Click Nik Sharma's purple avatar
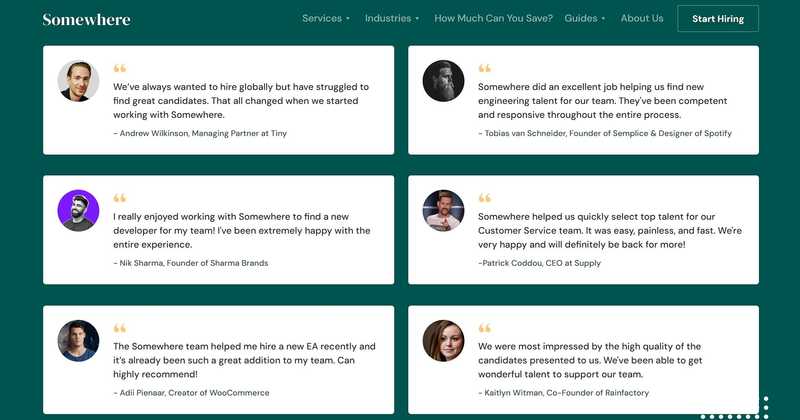Screen dimensions: 800x420 pos(78,210)
